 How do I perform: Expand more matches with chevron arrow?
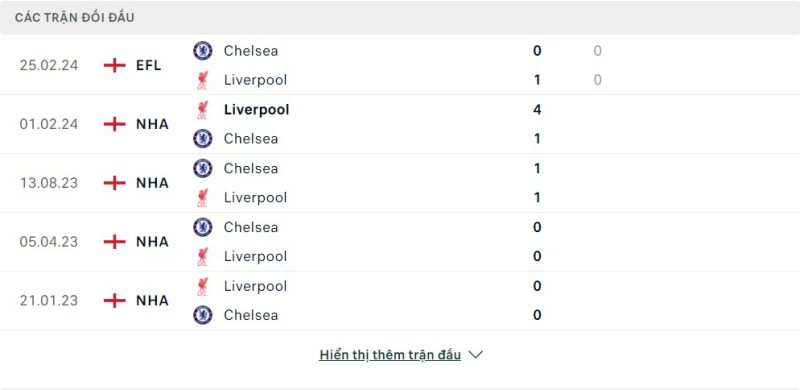[476, 355]
